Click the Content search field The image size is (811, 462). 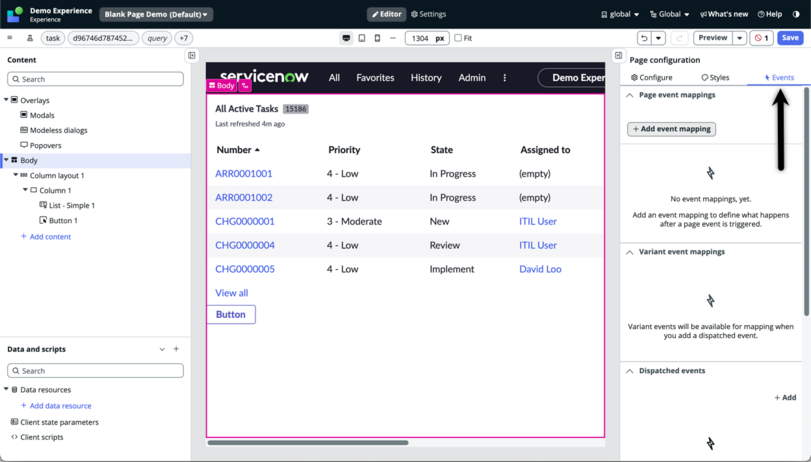tap(95, 79)
